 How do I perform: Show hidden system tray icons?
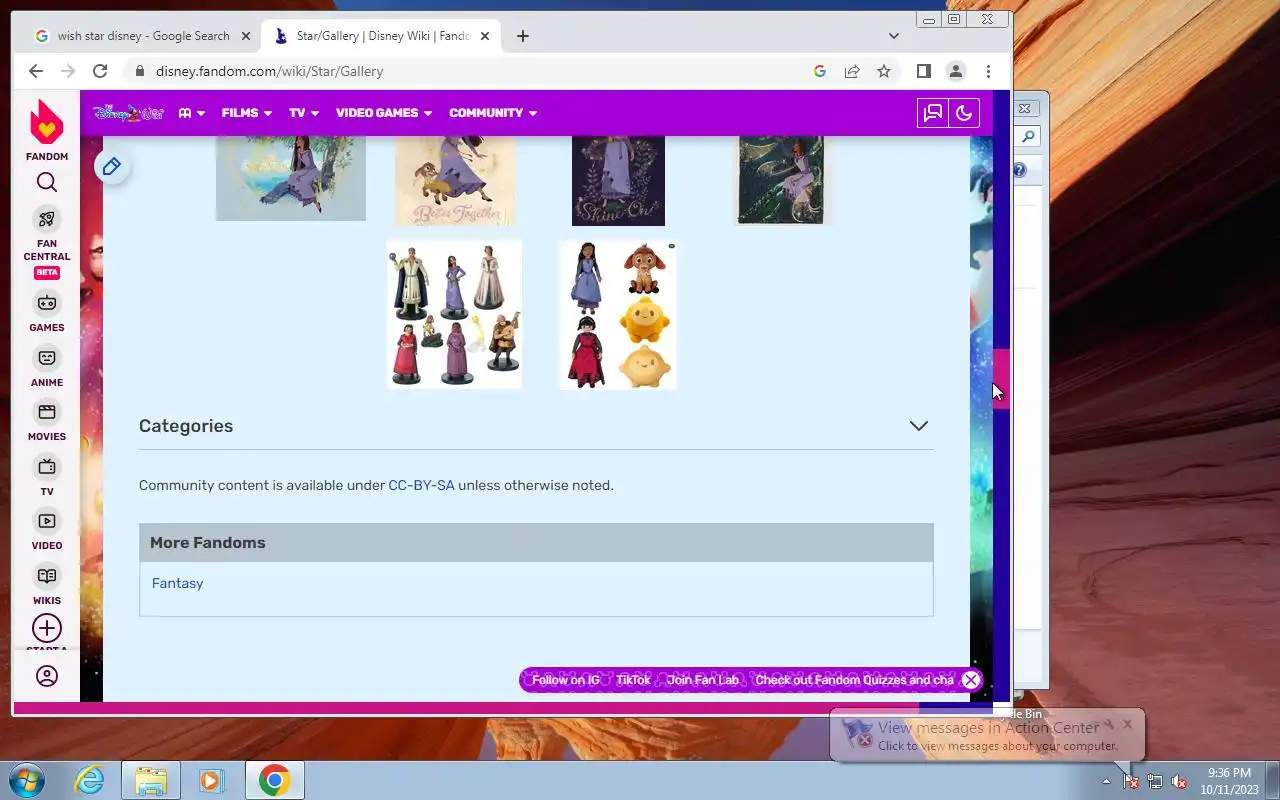point(1106,781)
